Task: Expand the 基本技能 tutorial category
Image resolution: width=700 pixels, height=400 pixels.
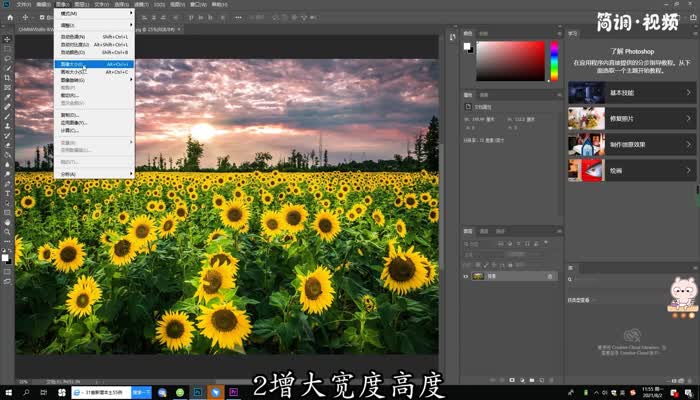Action: pos(630,93)
